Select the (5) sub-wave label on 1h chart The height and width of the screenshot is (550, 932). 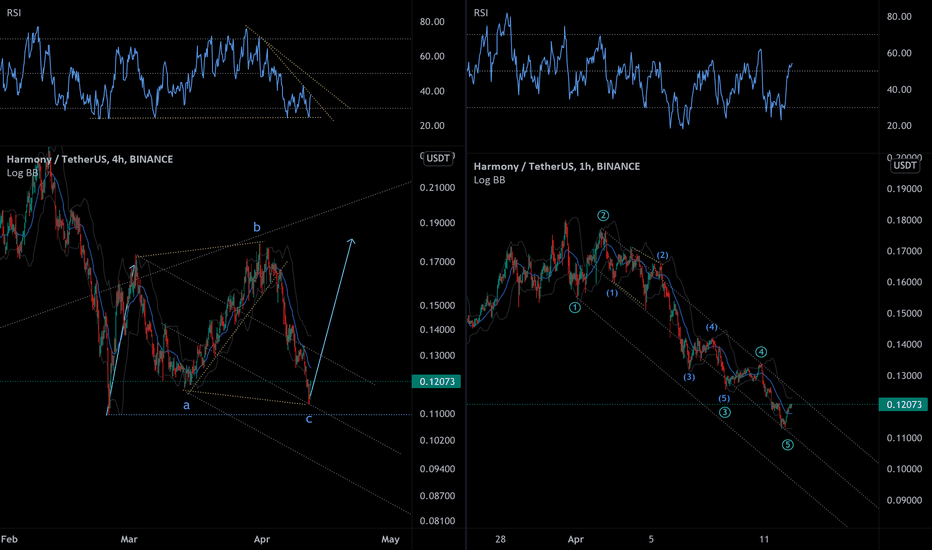click(723, 398)
